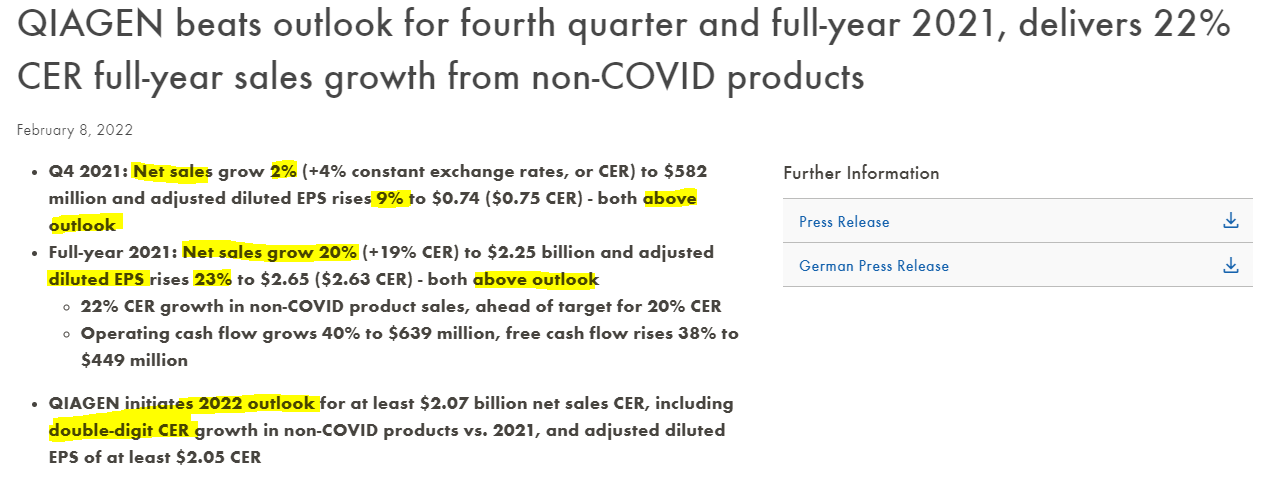This screenshot has width=1280, height=491.
Task: Click the Further Information heading
Action: point(861,173)
